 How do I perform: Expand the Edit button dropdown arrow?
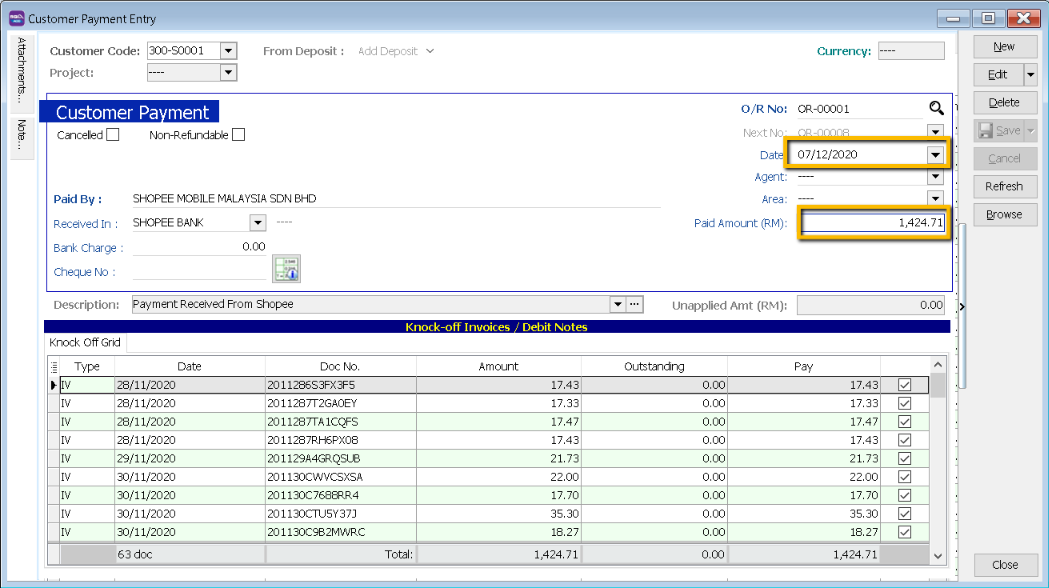click(x=1030, y=75)
